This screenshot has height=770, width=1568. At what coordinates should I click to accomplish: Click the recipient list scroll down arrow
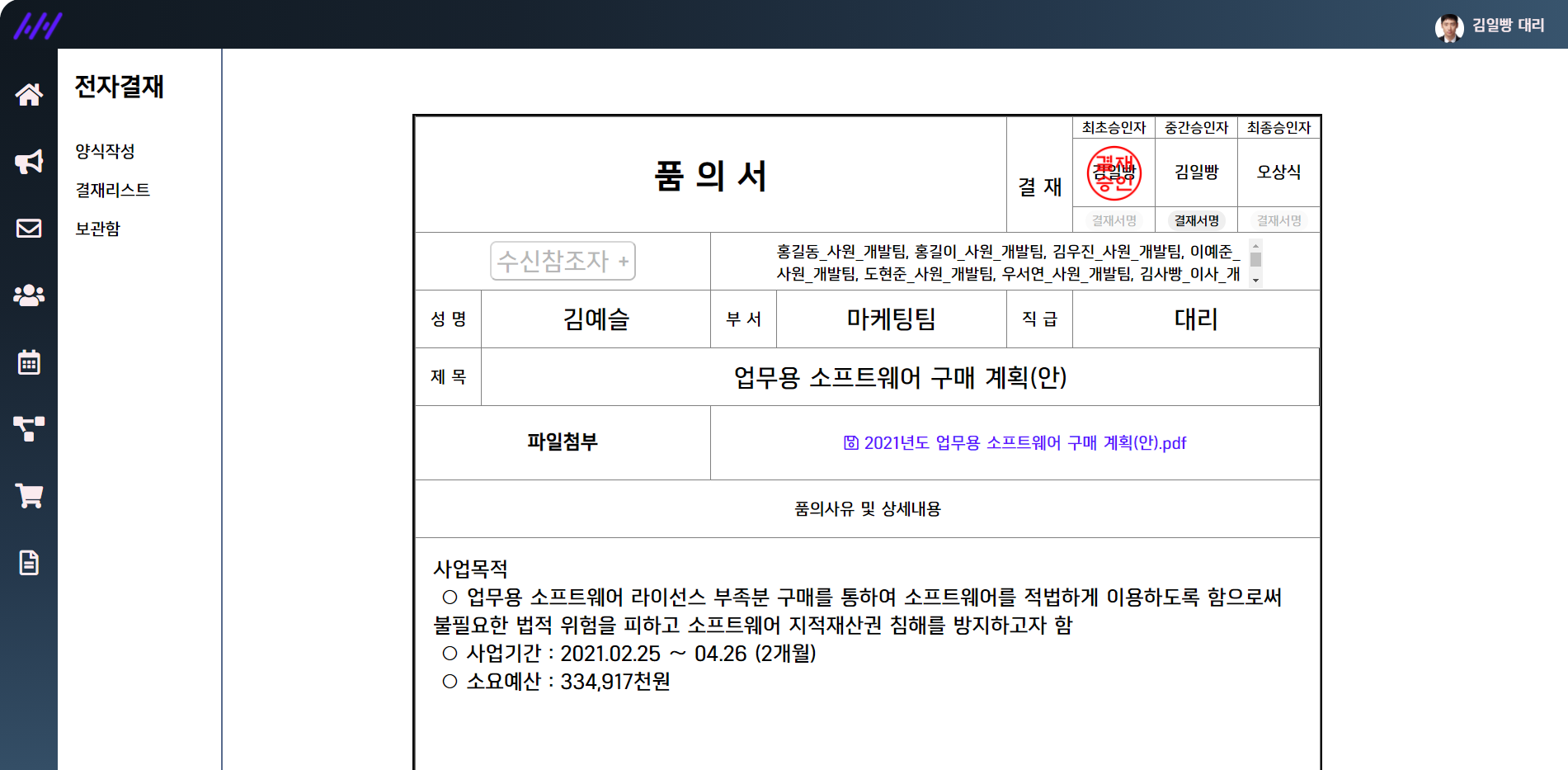click(1255, 281)
